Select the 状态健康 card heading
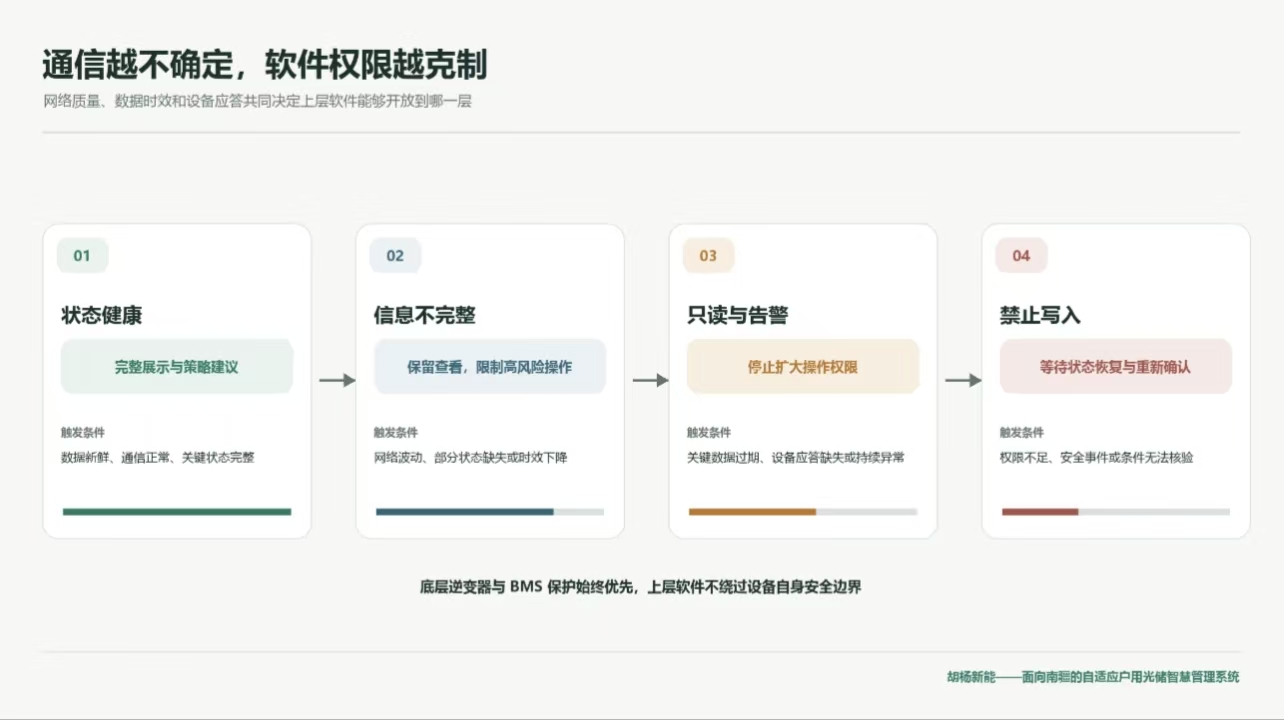The height and width of the screenshot is (720, 1284). coord(102,315)
